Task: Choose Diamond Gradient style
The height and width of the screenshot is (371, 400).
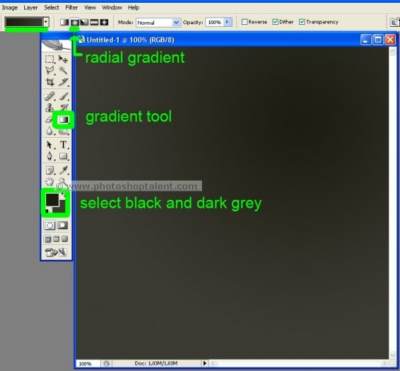Action: coord(104,22)
